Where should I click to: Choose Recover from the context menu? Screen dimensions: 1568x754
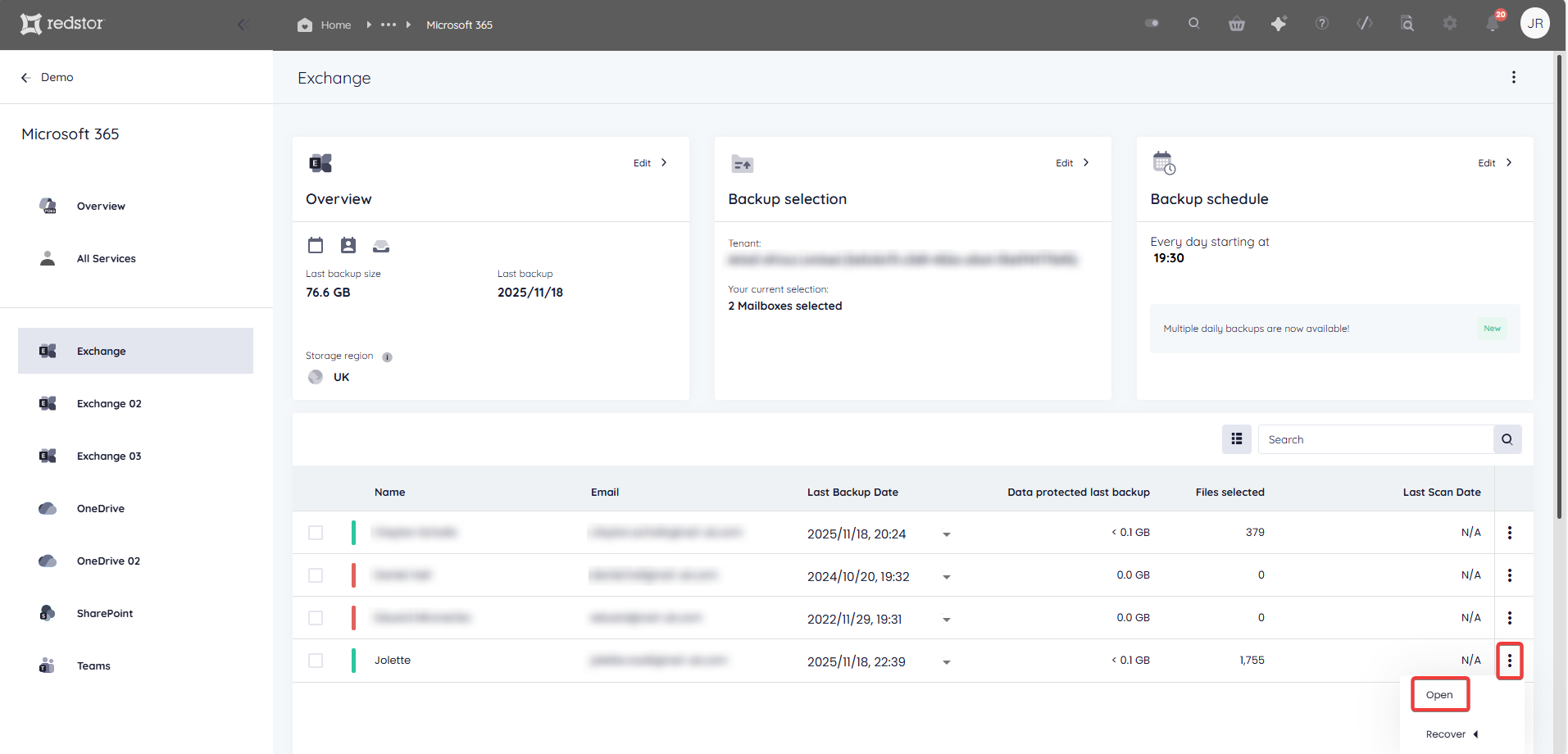coord(1446,734)
